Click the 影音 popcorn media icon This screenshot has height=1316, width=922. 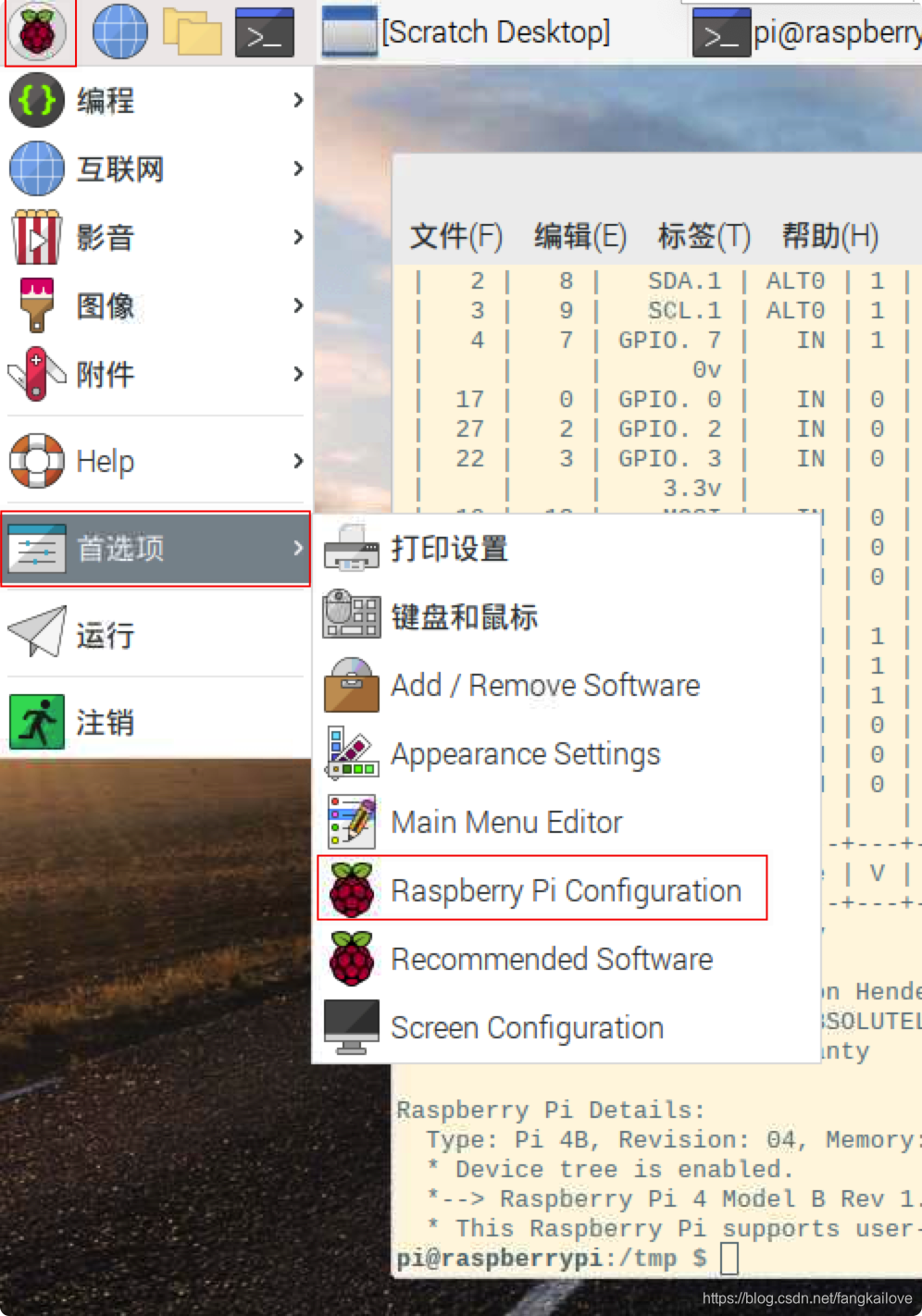[37, 237]
